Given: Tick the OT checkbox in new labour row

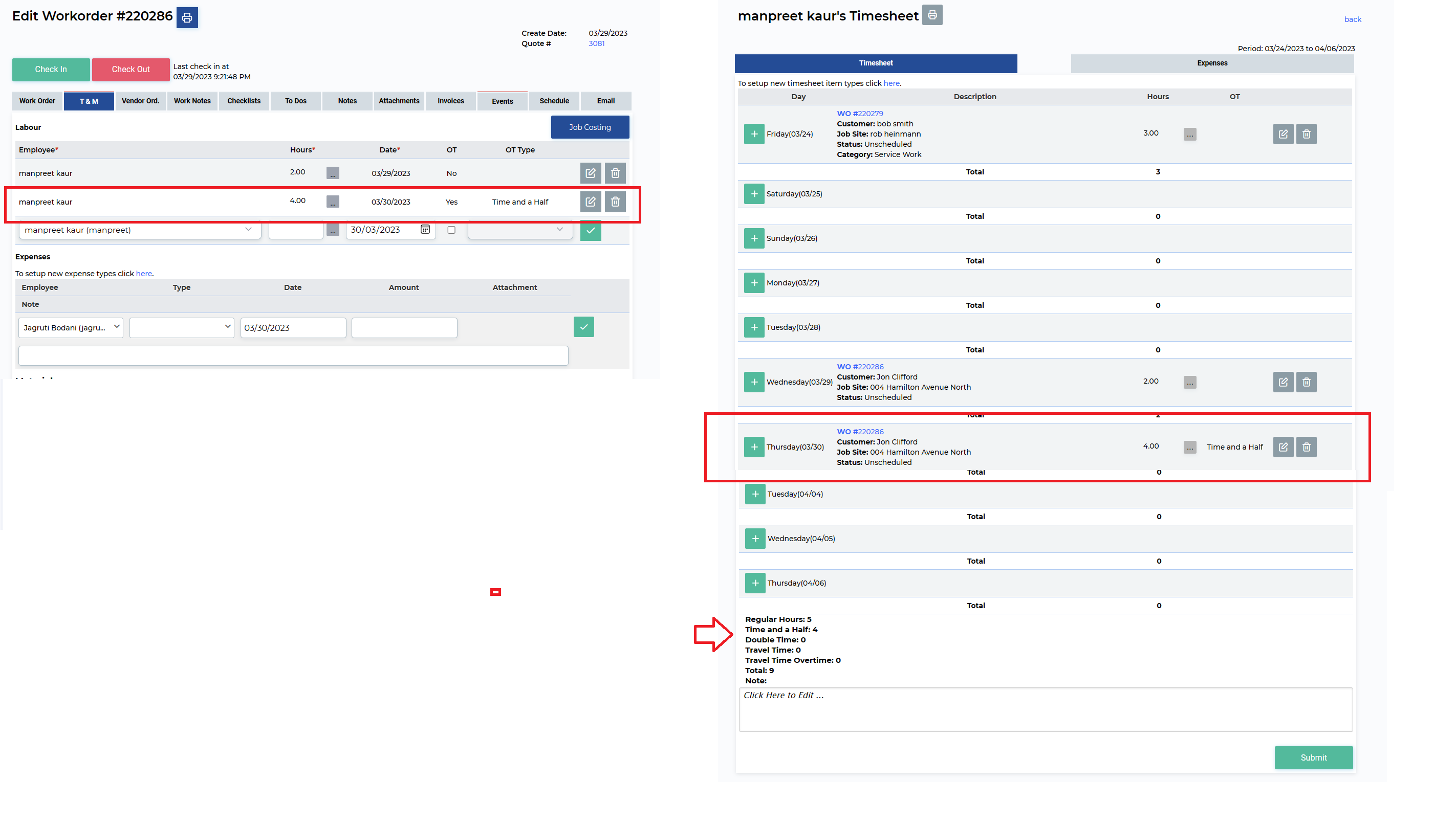Looking at the screenshot, I should (451, 230).
